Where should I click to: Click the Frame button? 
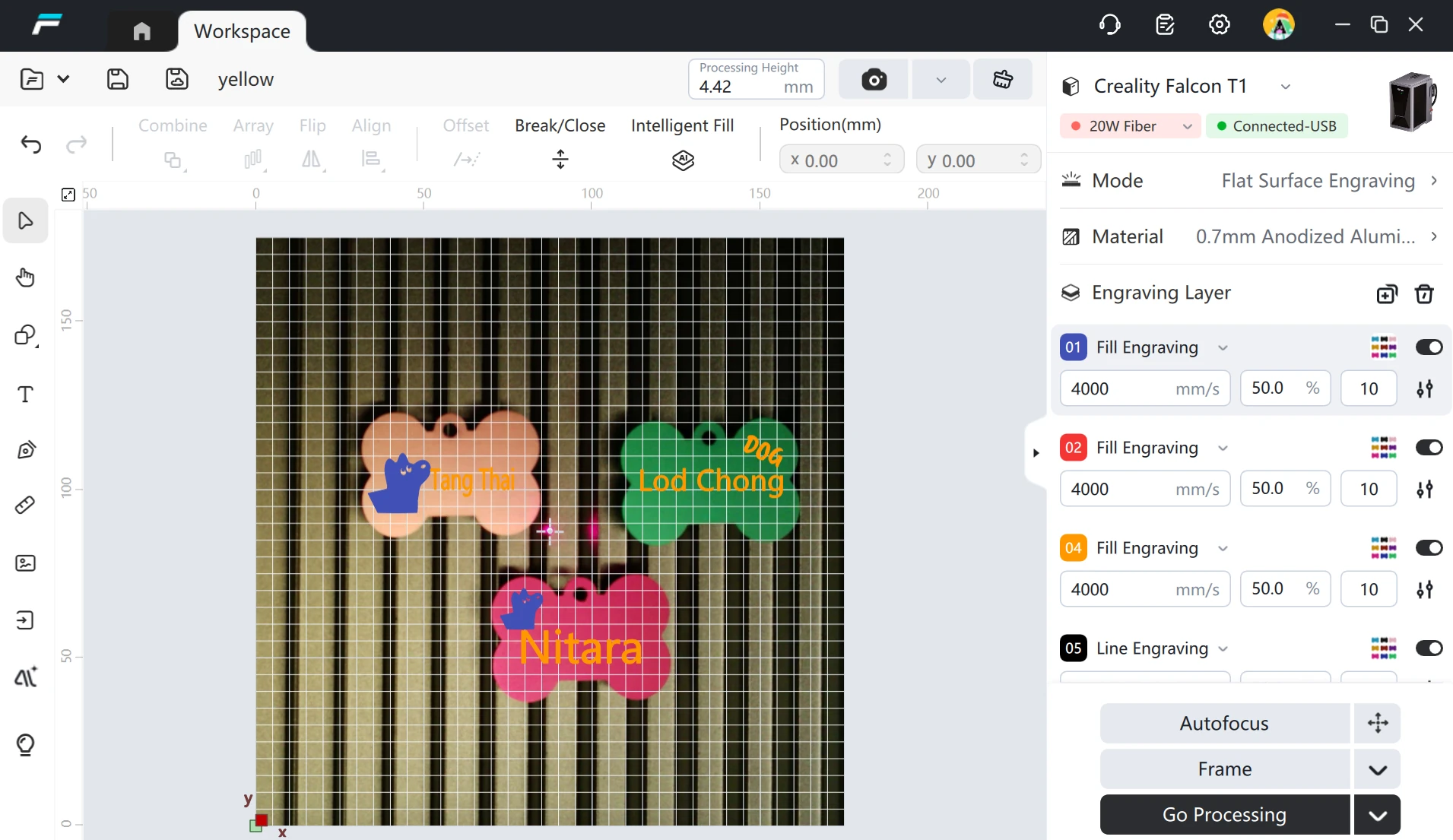[x=1224, y=769]
